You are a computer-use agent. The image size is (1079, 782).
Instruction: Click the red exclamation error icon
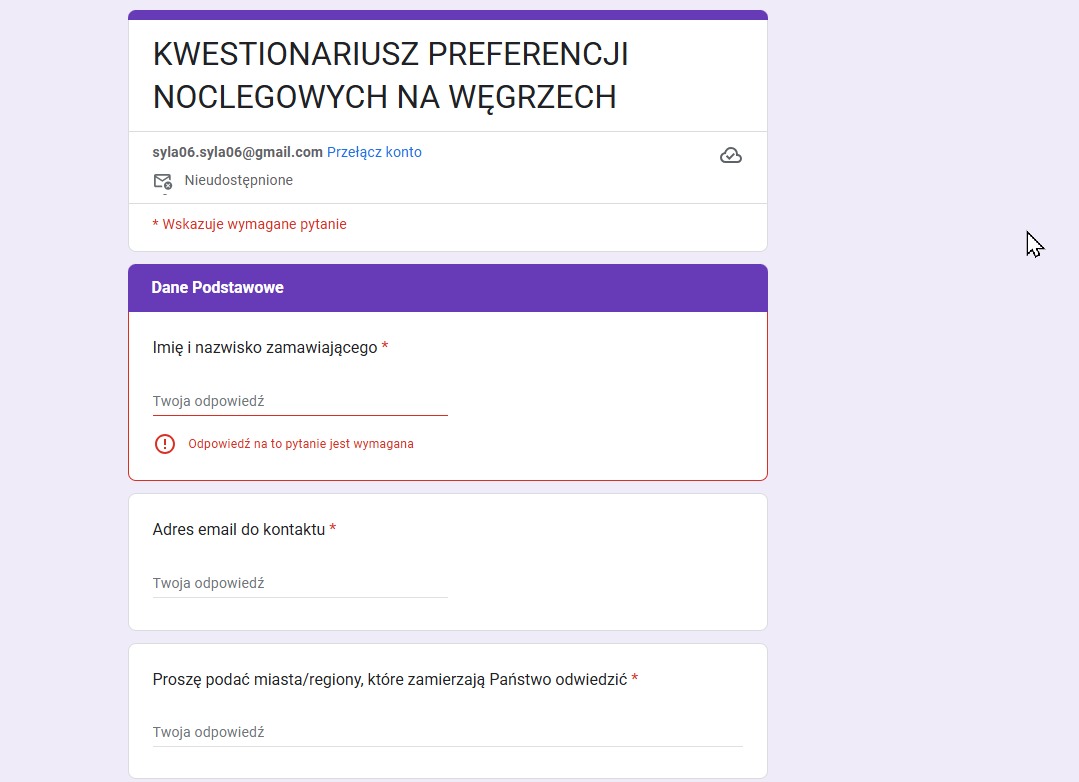pyautogui.click(x=164, y=444)
